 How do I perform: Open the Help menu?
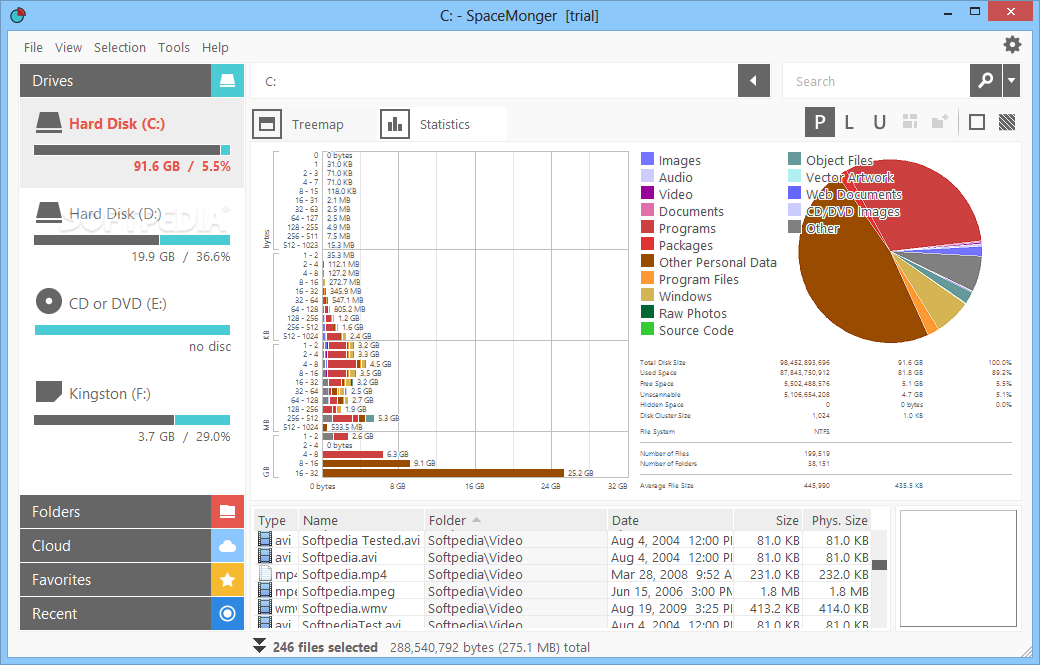point(215,48)
